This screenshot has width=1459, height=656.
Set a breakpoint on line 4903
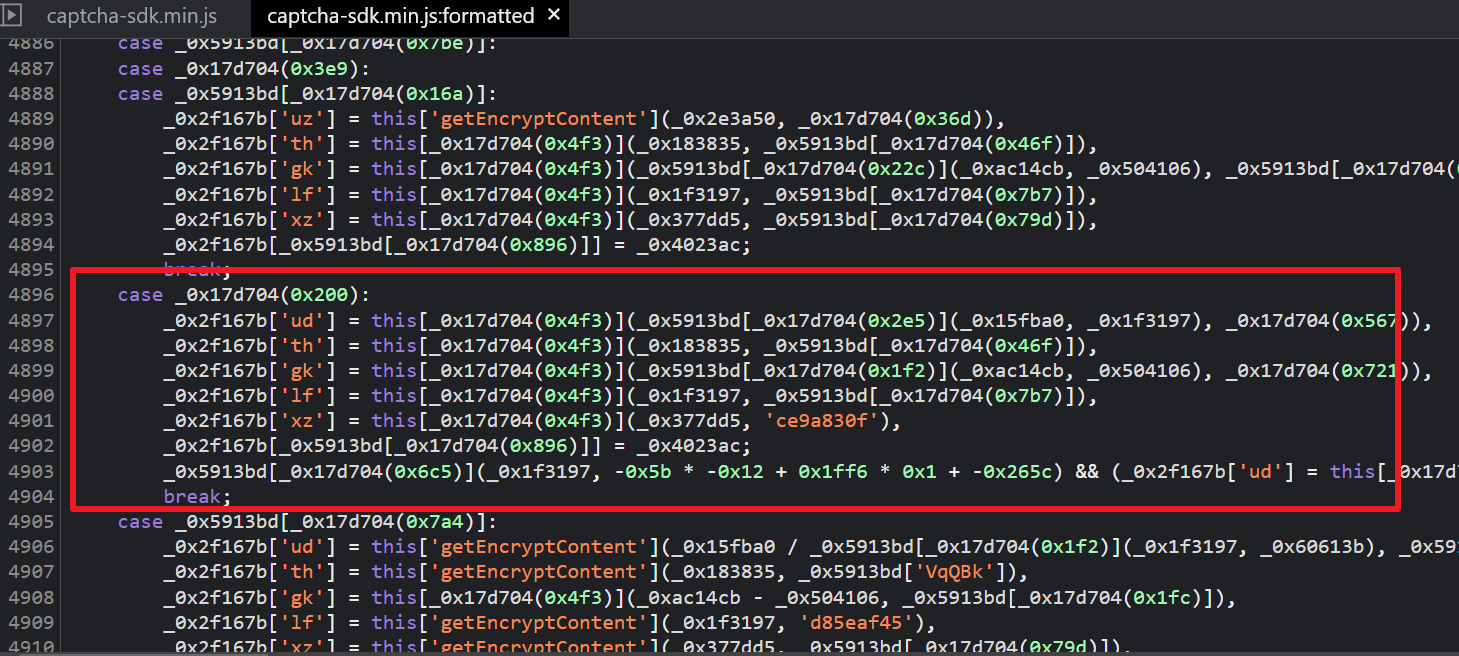coord(29,471)
